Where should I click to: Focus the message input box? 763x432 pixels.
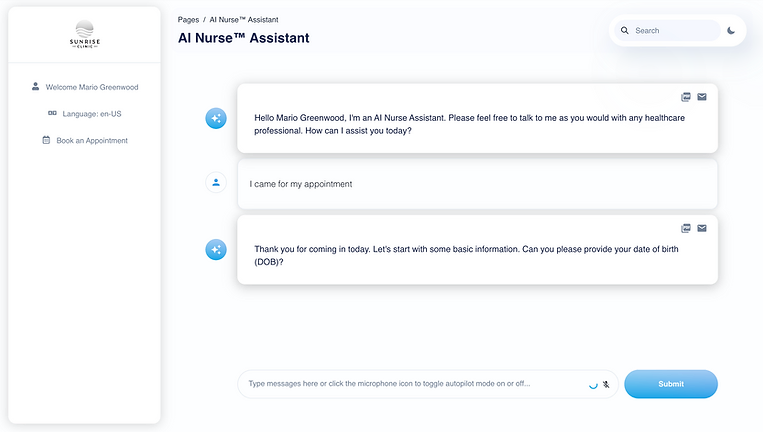(x=416, y=384)
